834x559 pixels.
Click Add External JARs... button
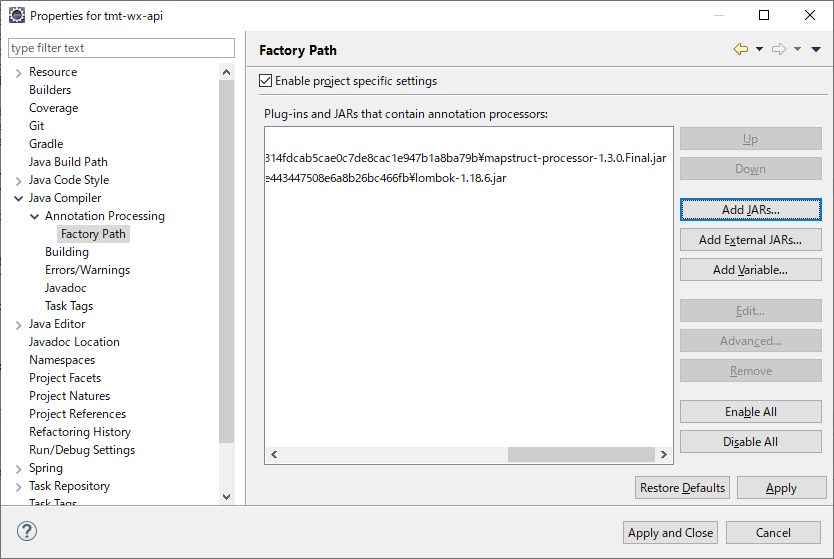coord(750,240)
